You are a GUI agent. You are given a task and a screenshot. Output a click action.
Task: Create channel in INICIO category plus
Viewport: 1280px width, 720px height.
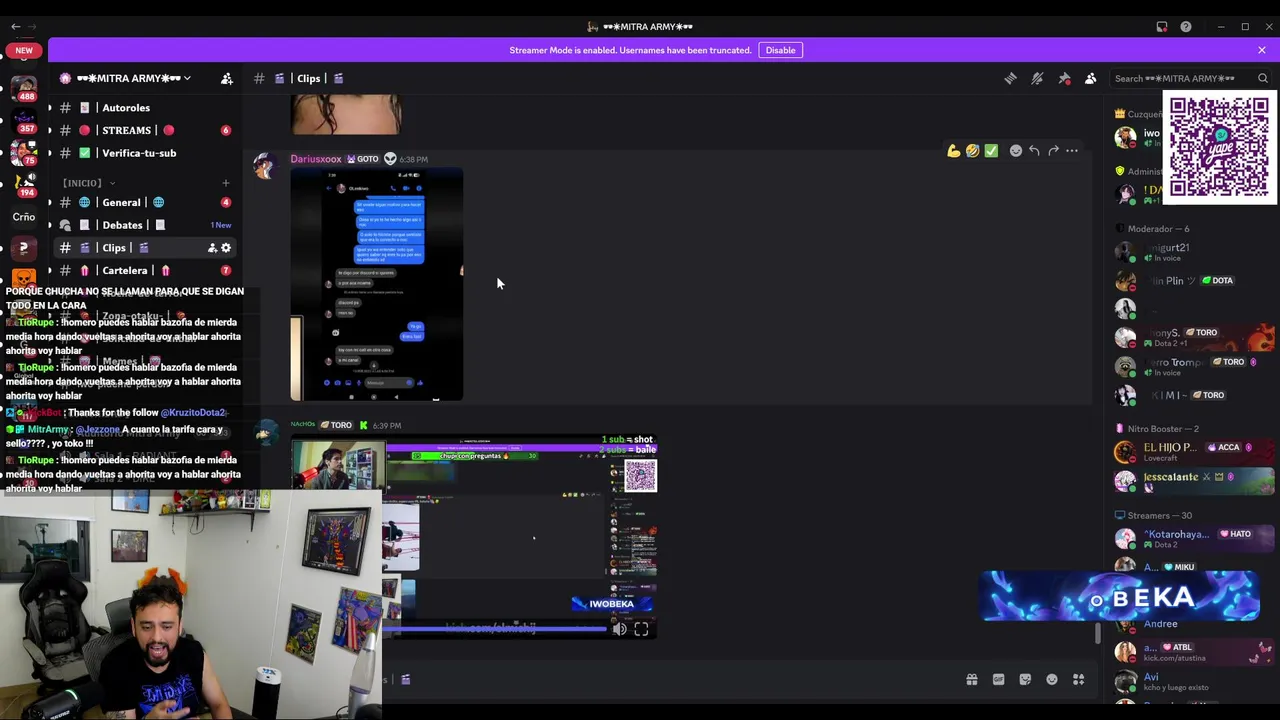(225, 183)
